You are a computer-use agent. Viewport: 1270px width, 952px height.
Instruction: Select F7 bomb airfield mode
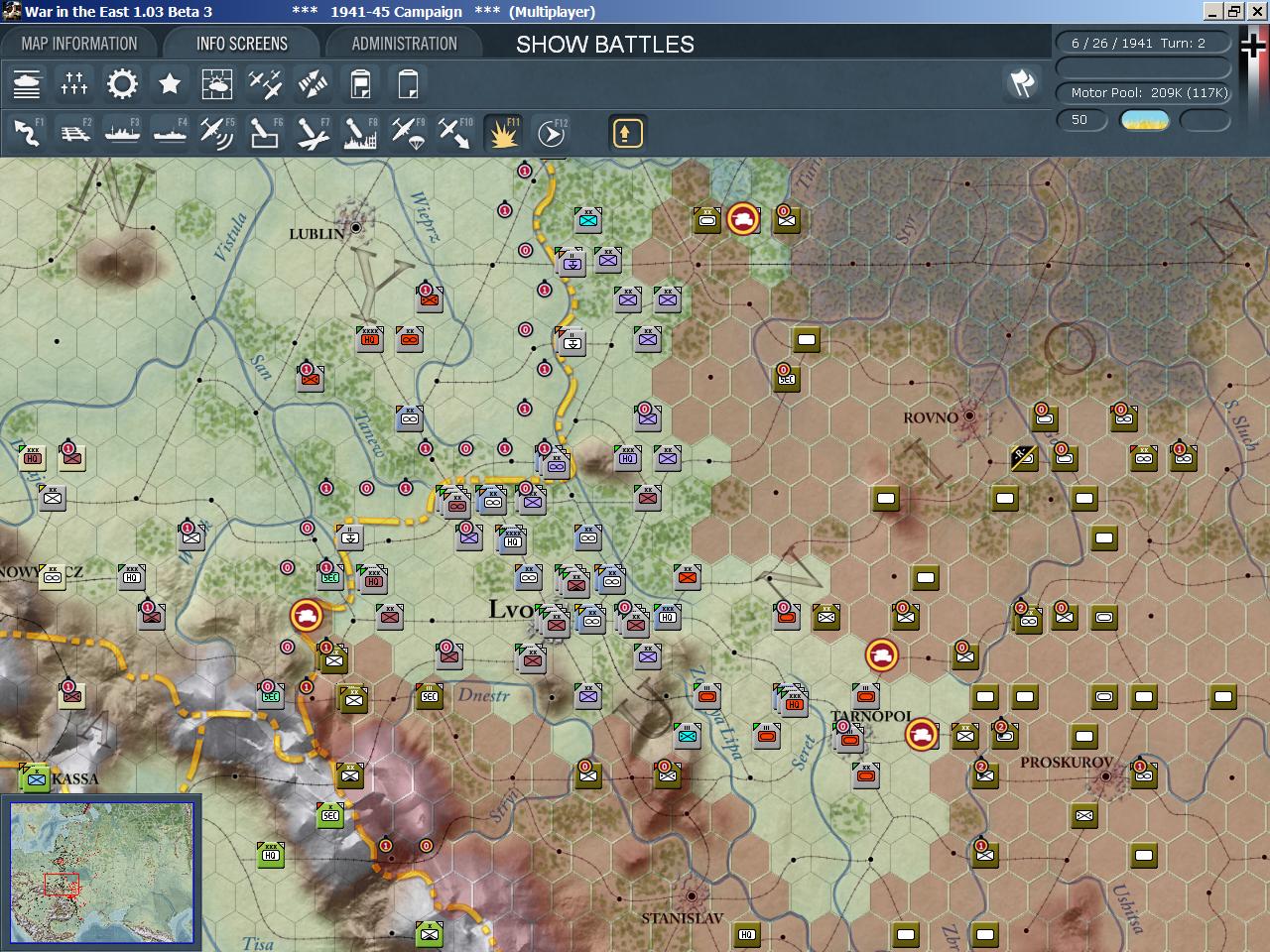click(313, 133)
